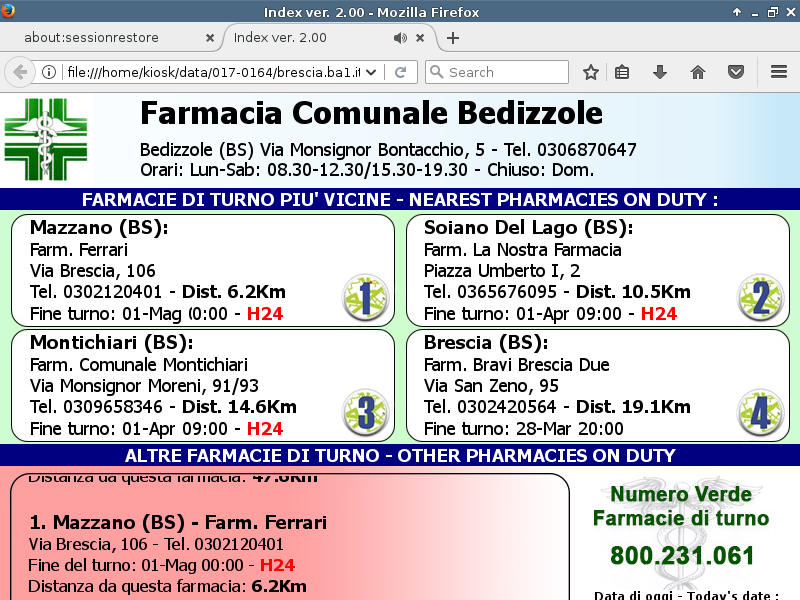Viewport: 800px width, 600px height.
Task: Click the number 1 badge for Mazzano pharmacy
Action: [x=365, y=297]
